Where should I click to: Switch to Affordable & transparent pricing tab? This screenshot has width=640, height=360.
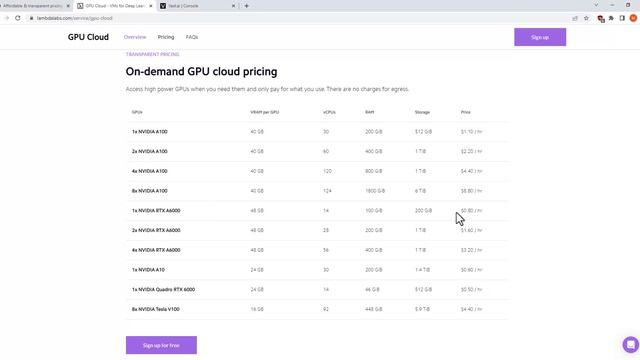point(33,6)
